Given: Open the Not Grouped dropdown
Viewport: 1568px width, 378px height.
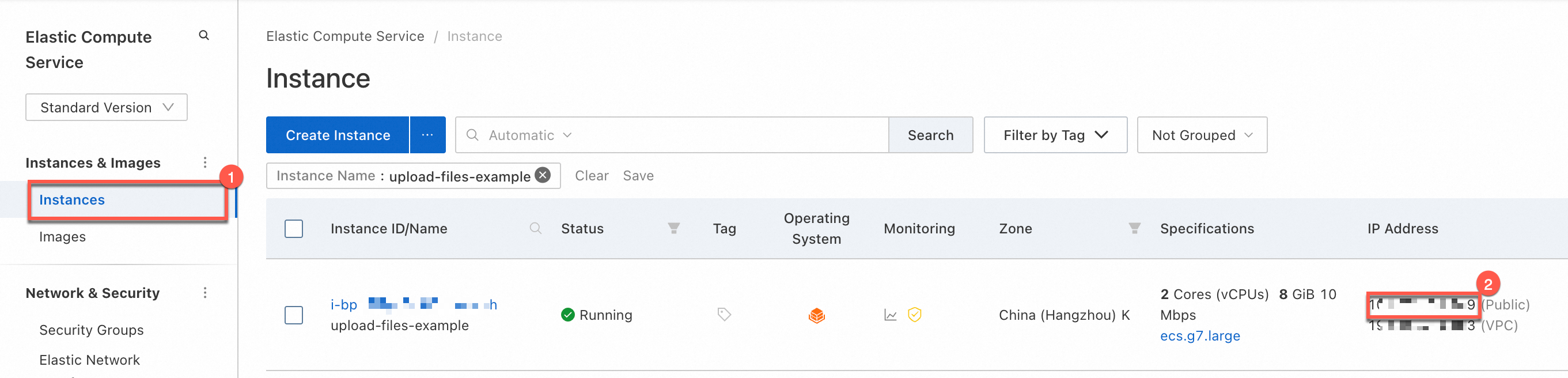Looking at the screenshot, I should click(x=1202, y=135).
